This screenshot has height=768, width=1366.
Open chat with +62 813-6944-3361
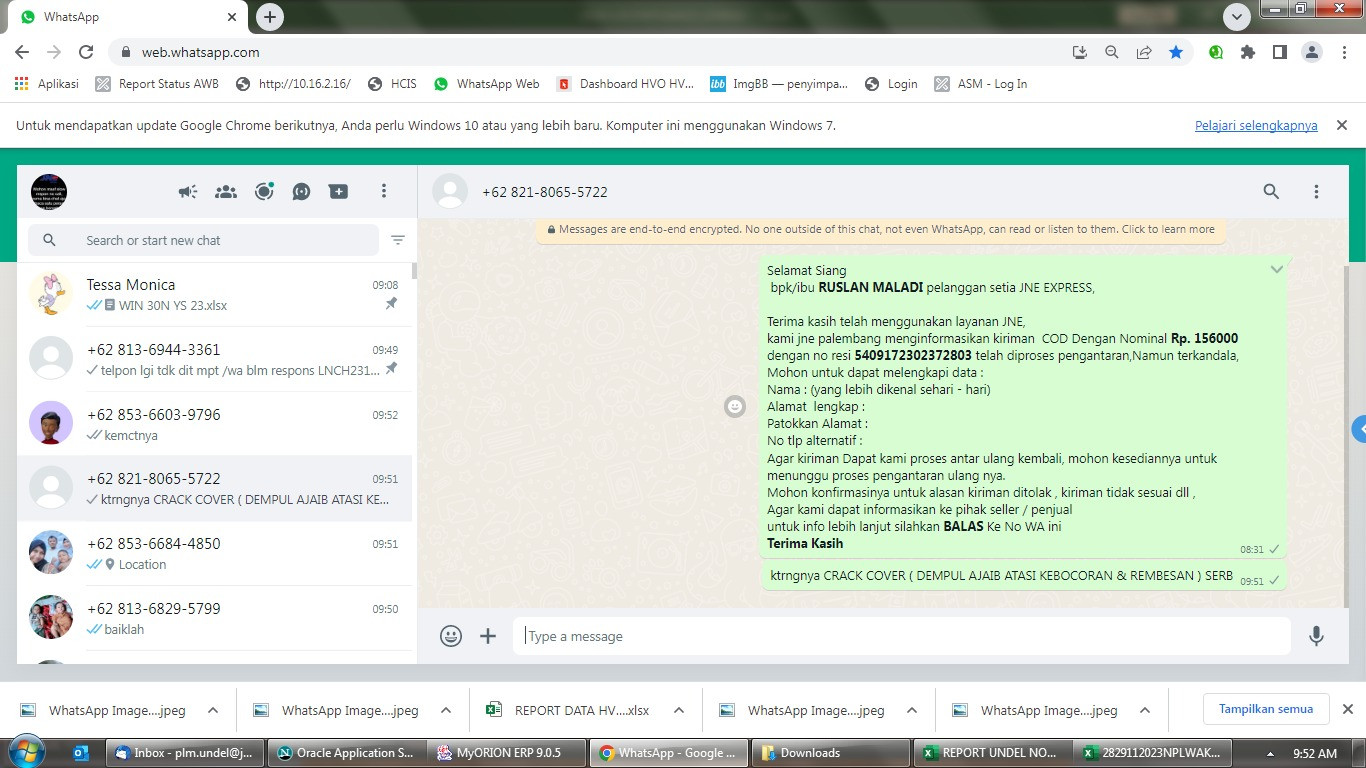[x=214, y=359]
